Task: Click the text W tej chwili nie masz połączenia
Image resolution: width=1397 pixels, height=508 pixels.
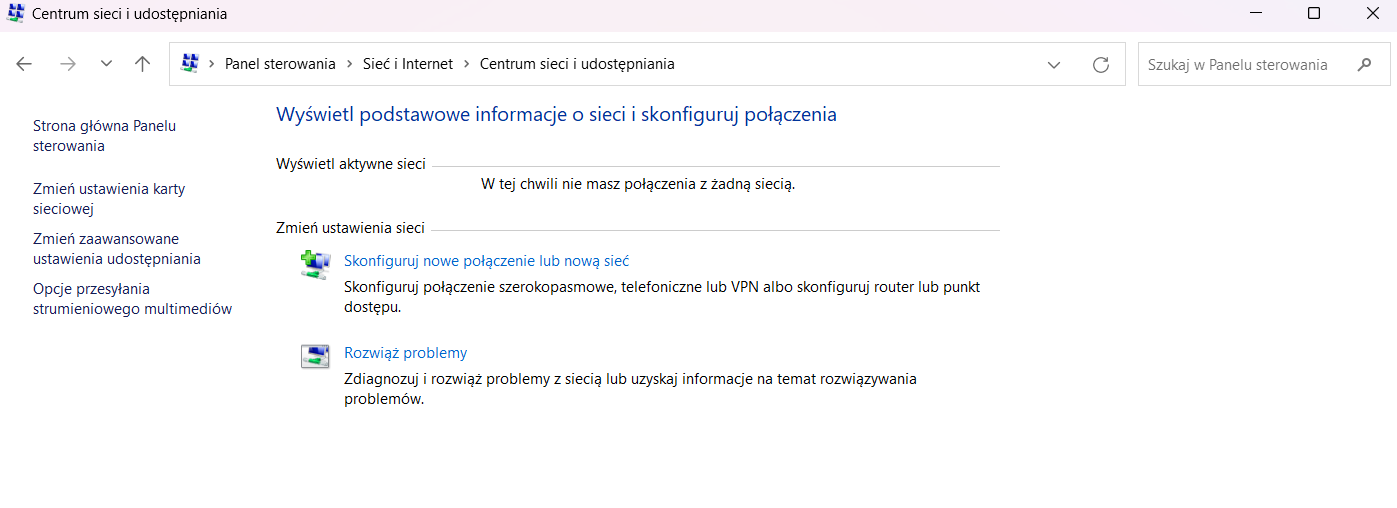Action: [638, 184]
